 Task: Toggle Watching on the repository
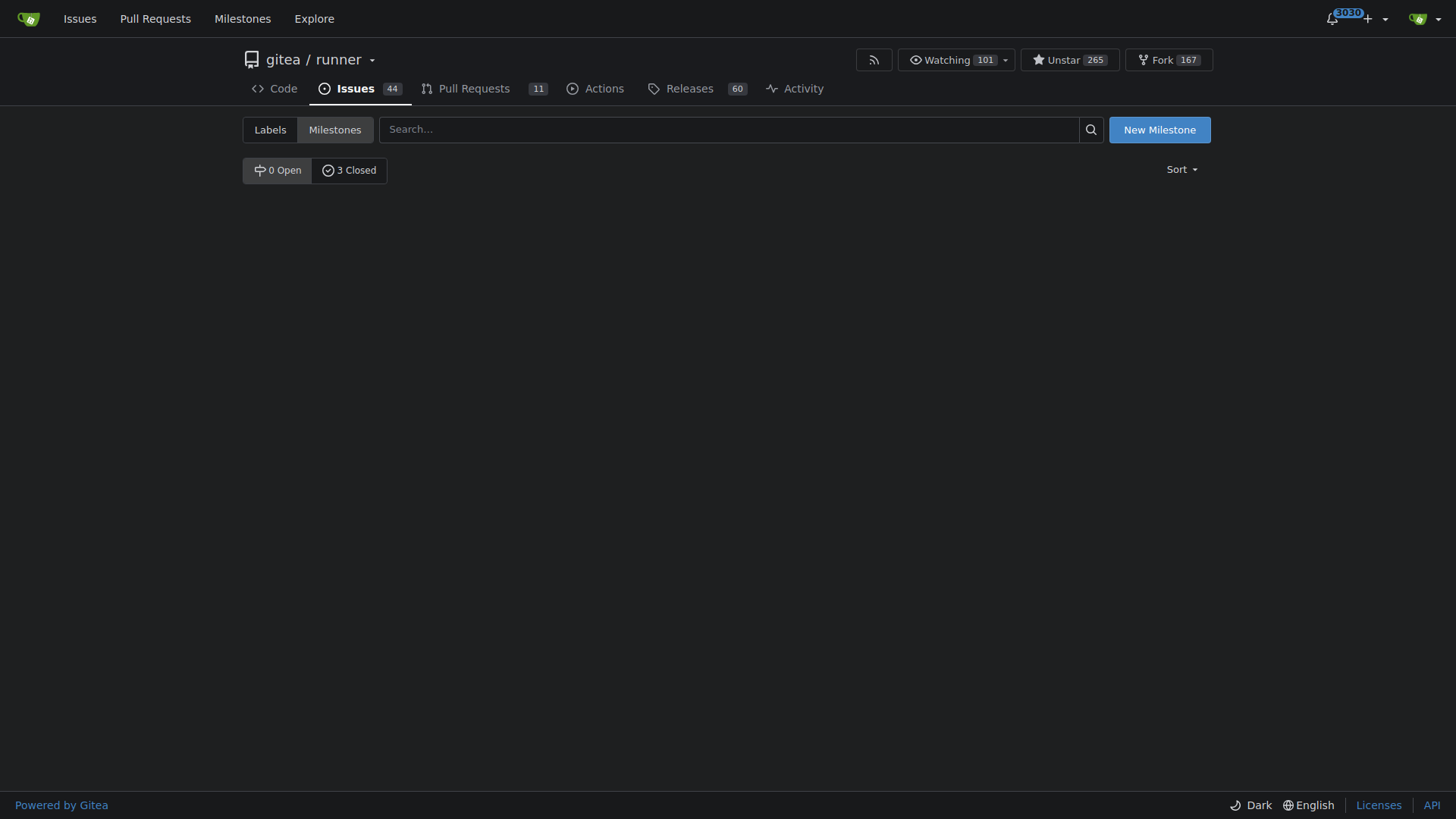tap(947, 60)
